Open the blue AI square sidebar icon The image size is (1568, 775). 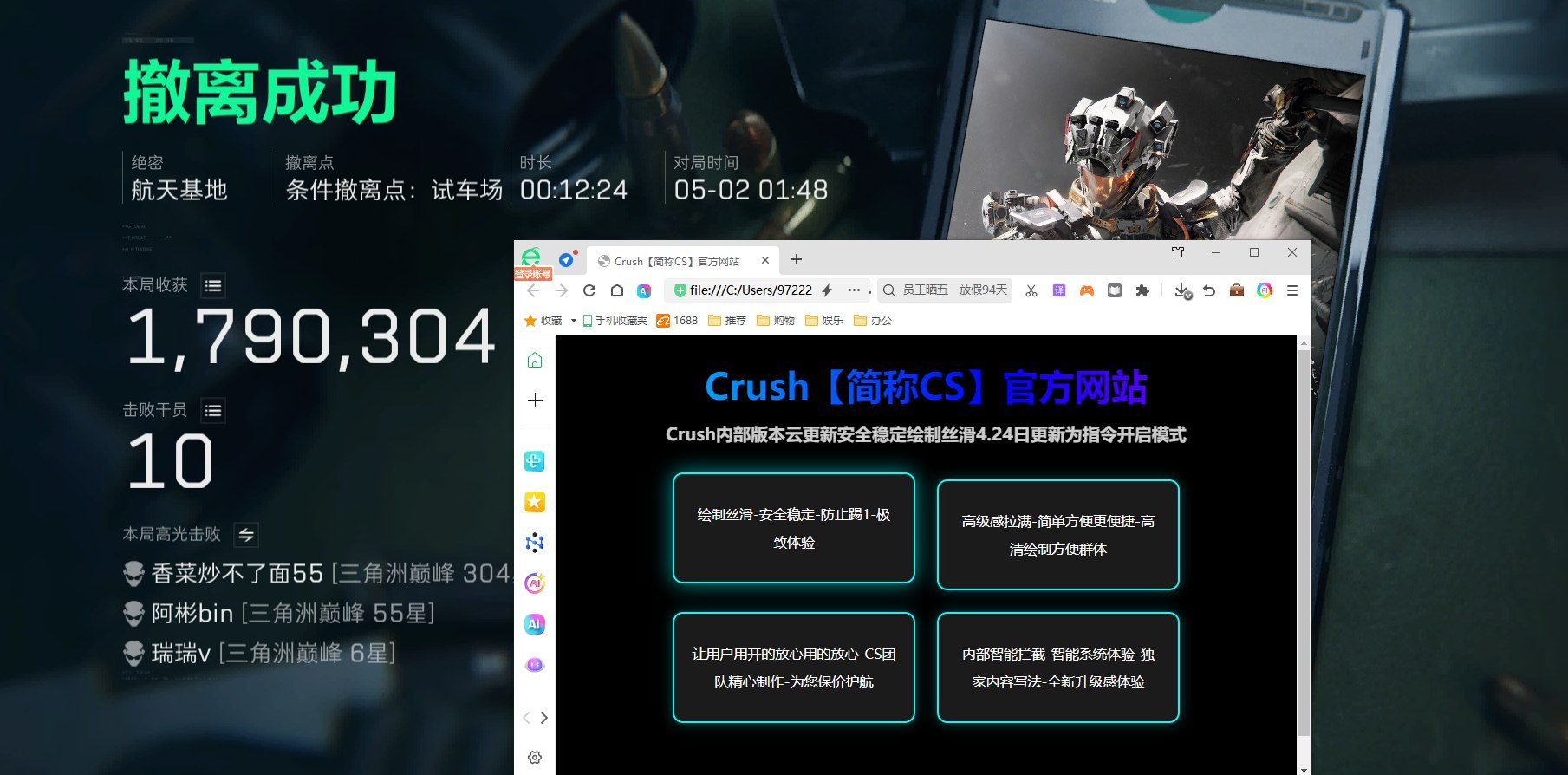[535, 624]
